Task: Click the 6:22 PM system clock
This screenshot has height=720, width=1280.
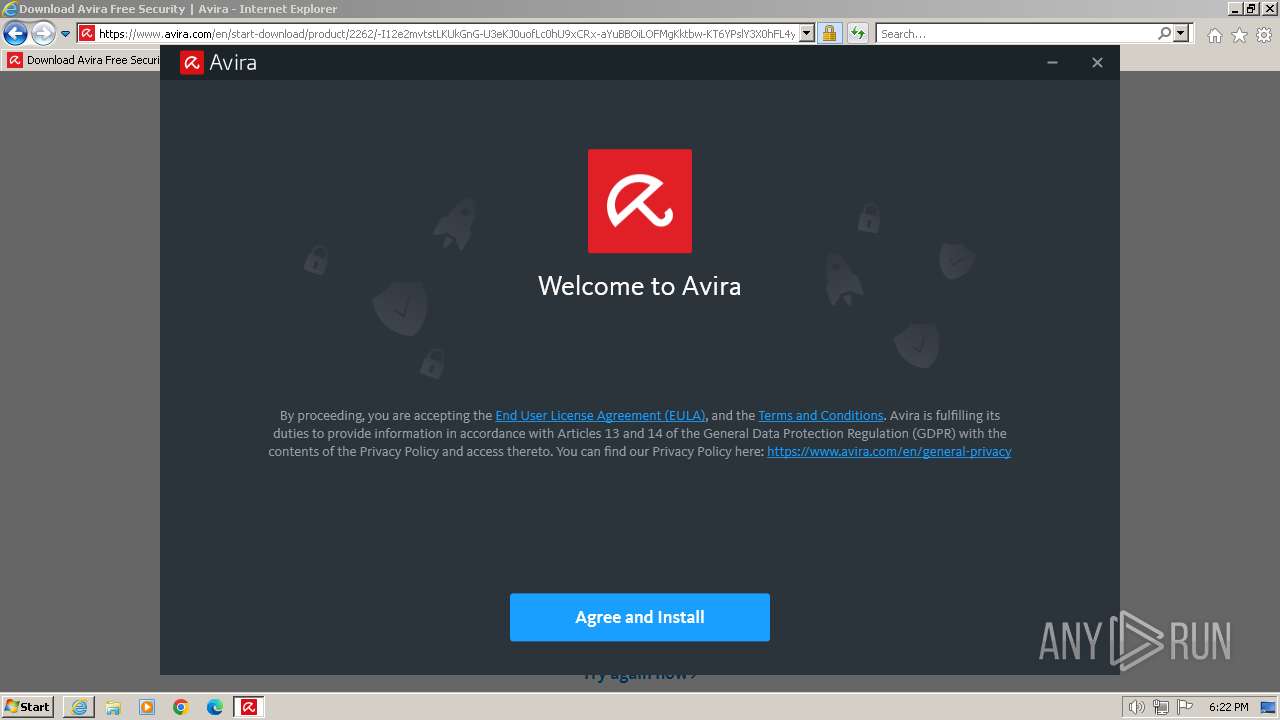Action: click(1228, 707)
